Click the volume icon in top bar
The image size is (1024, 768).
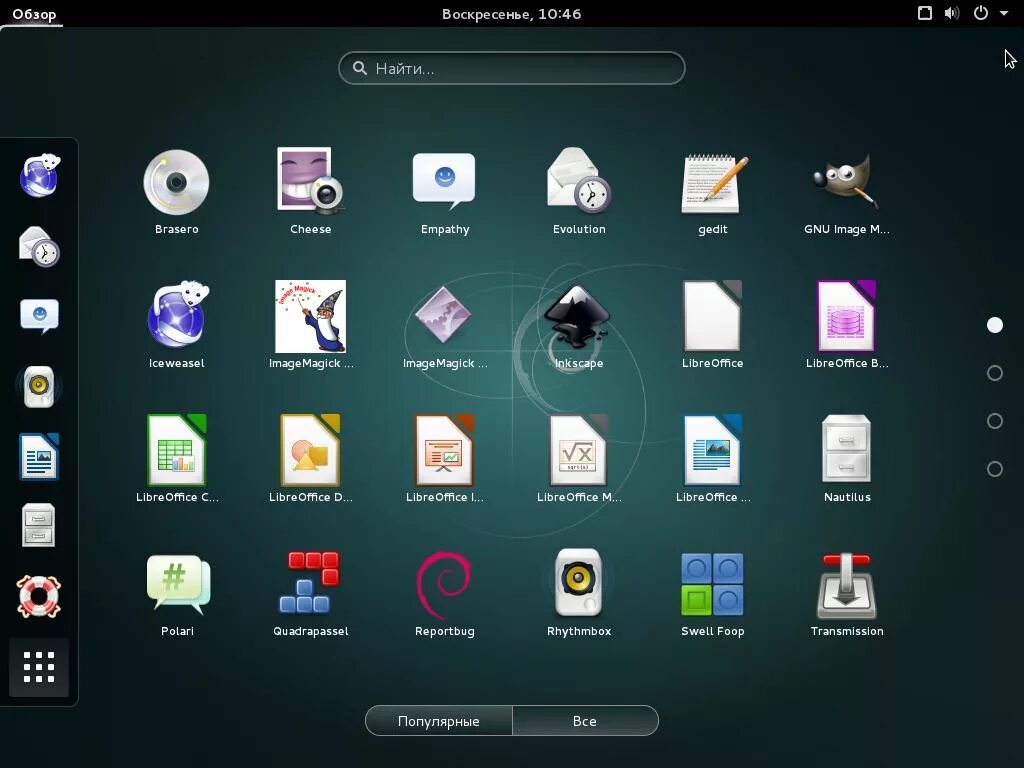952,13
